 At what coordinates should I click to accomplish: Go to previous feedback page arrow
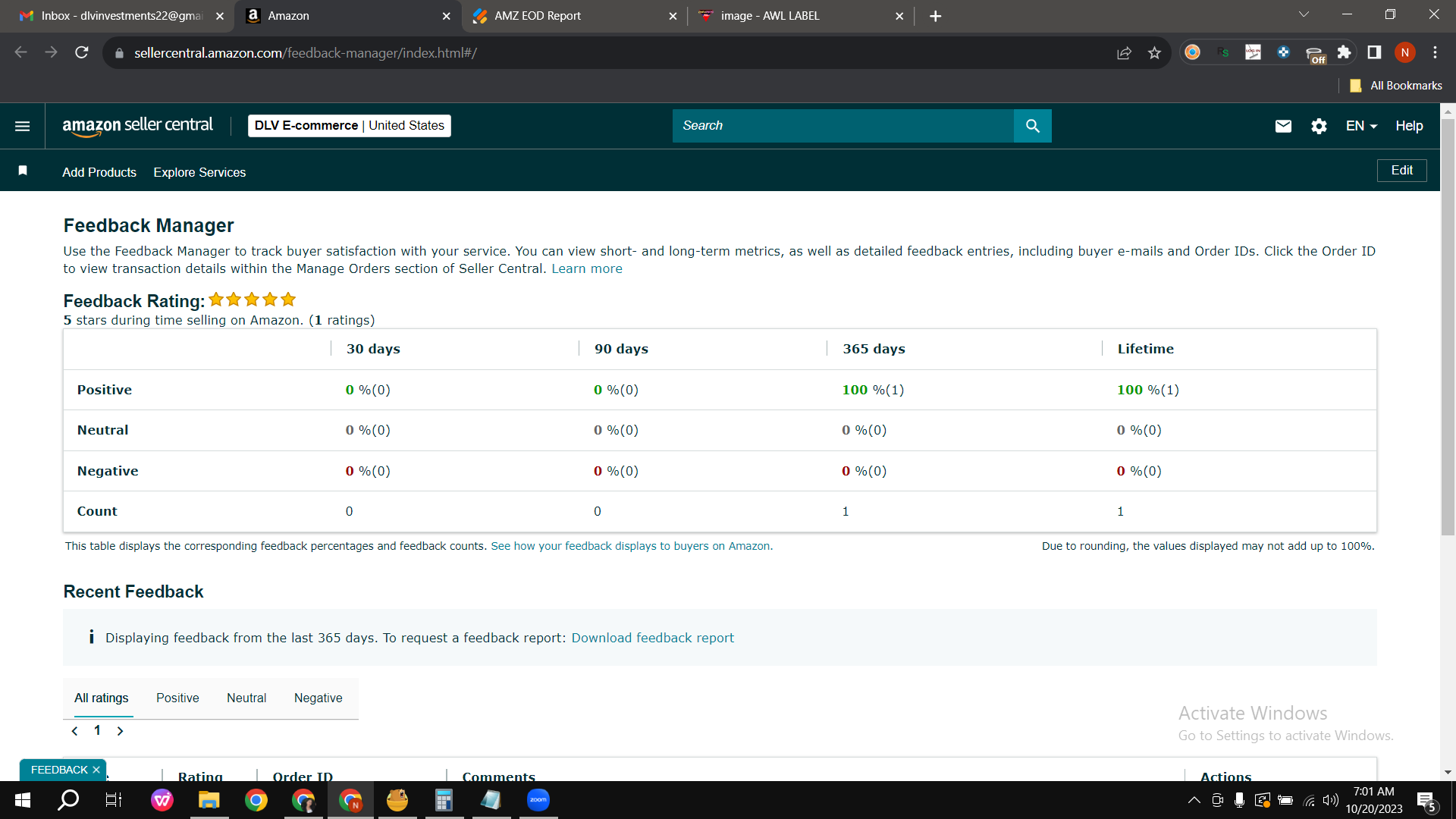(74, 731)
